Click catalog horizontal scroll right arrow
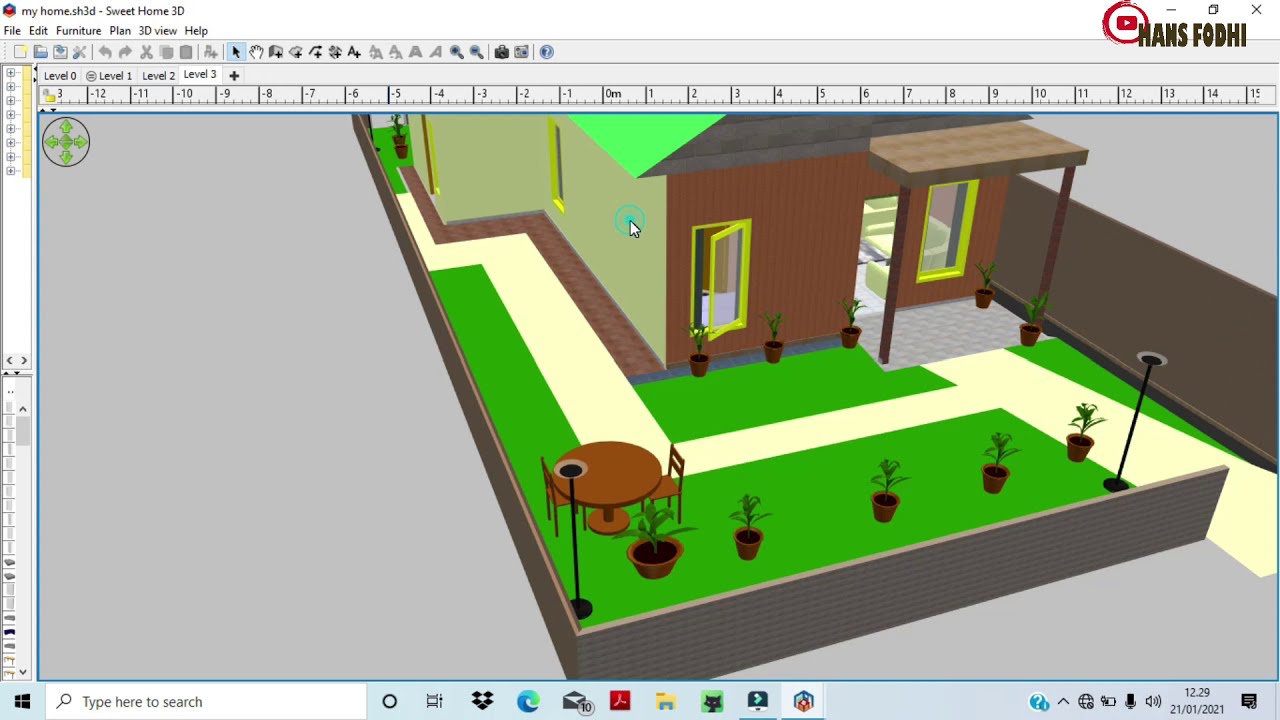Image resolution: width=1280 pixels, height=720 pixels. click(x=23, y=361)
